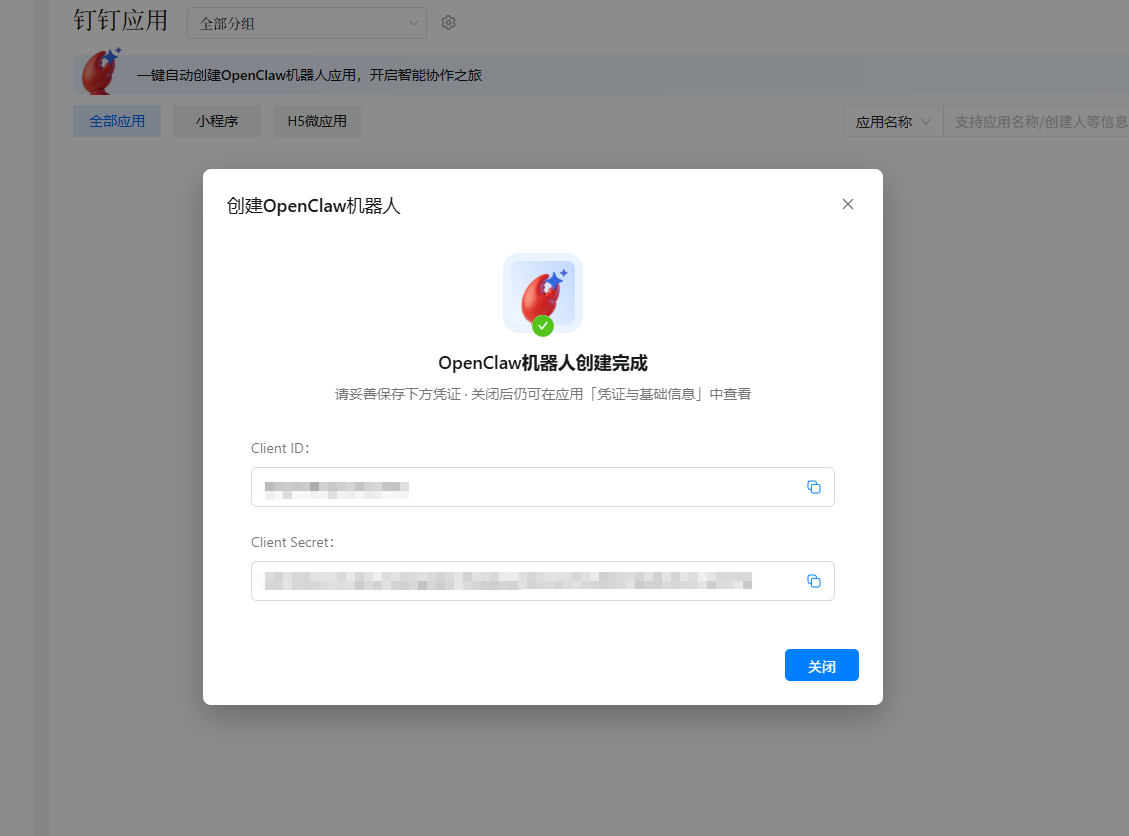Click the green checkmark success badge
This screenshot has width=1129, height=836.
(543, 326)
